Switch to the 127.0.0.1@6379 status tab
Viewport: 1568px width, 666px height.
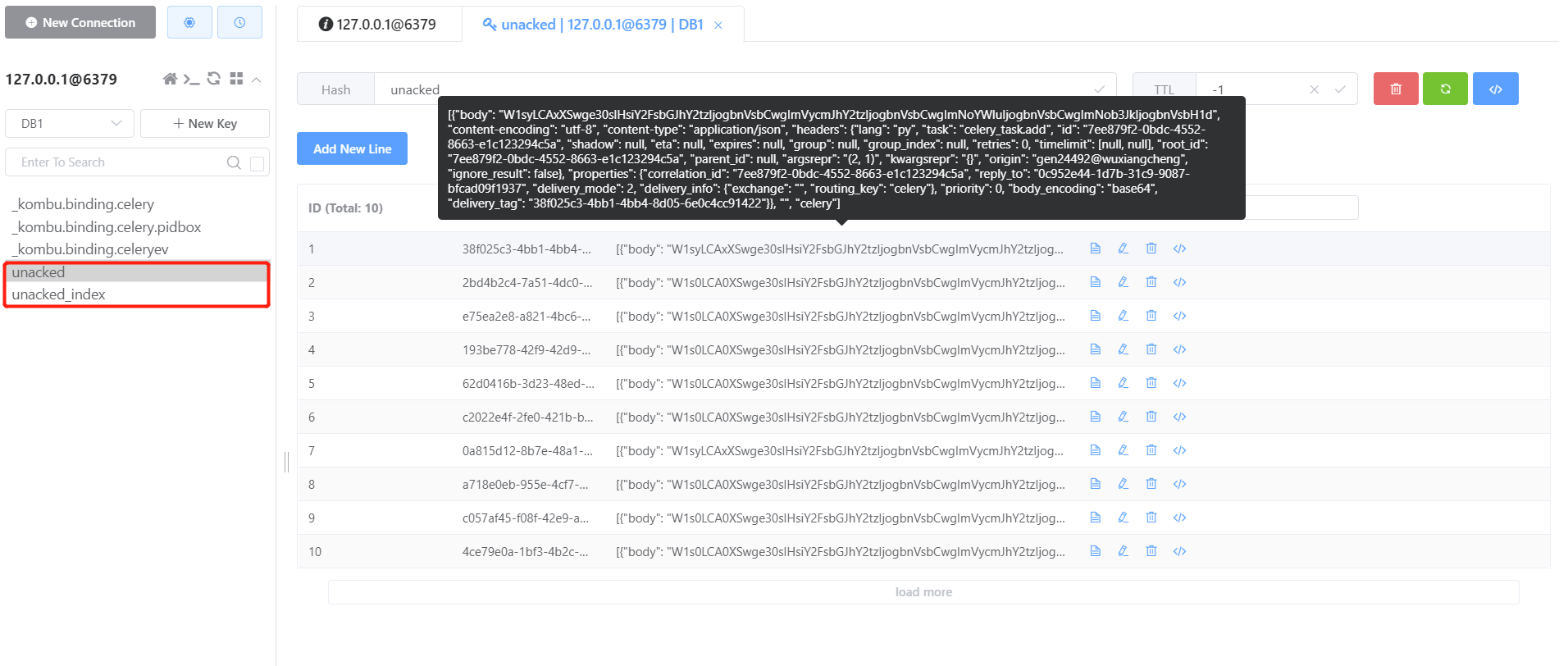coord(378,25)
